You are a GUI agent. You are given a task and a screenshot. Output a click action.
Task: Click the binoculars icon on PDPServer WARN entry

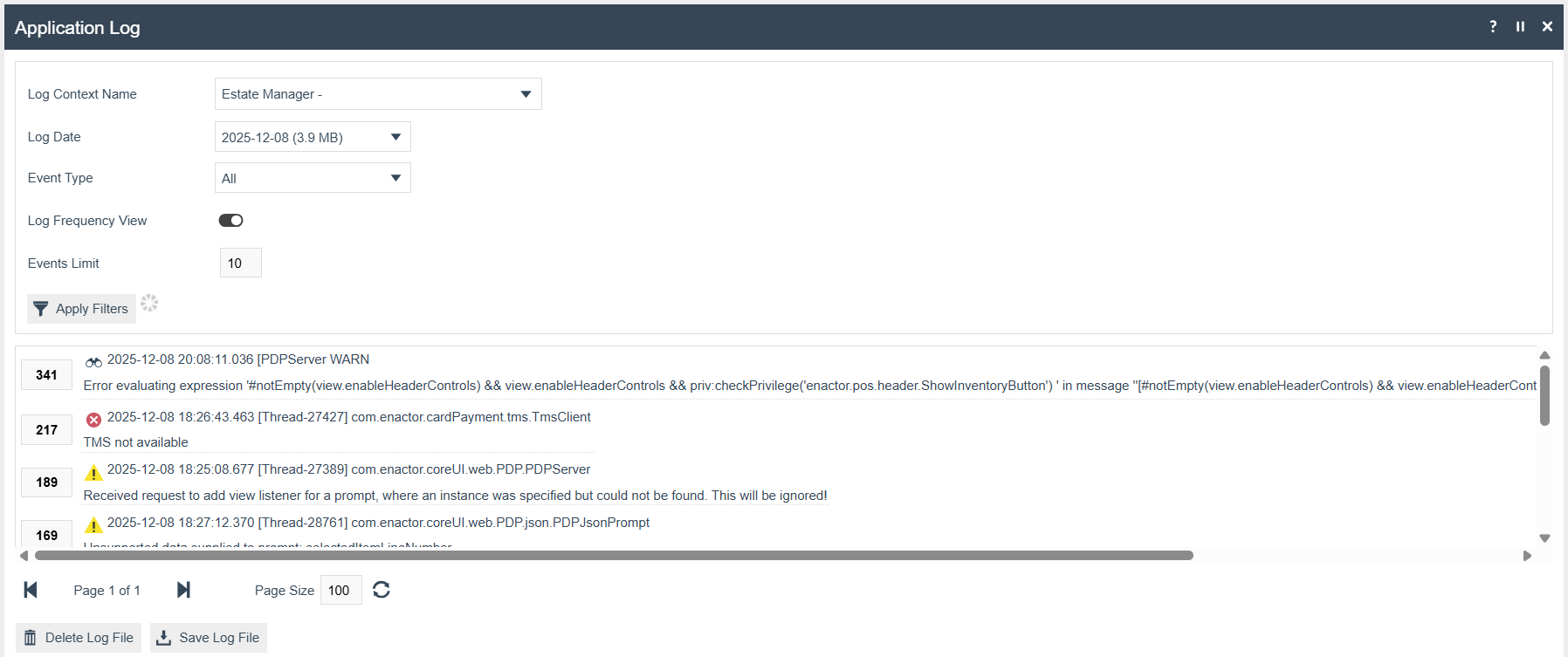pyautogui.click(x=93, y=361)
